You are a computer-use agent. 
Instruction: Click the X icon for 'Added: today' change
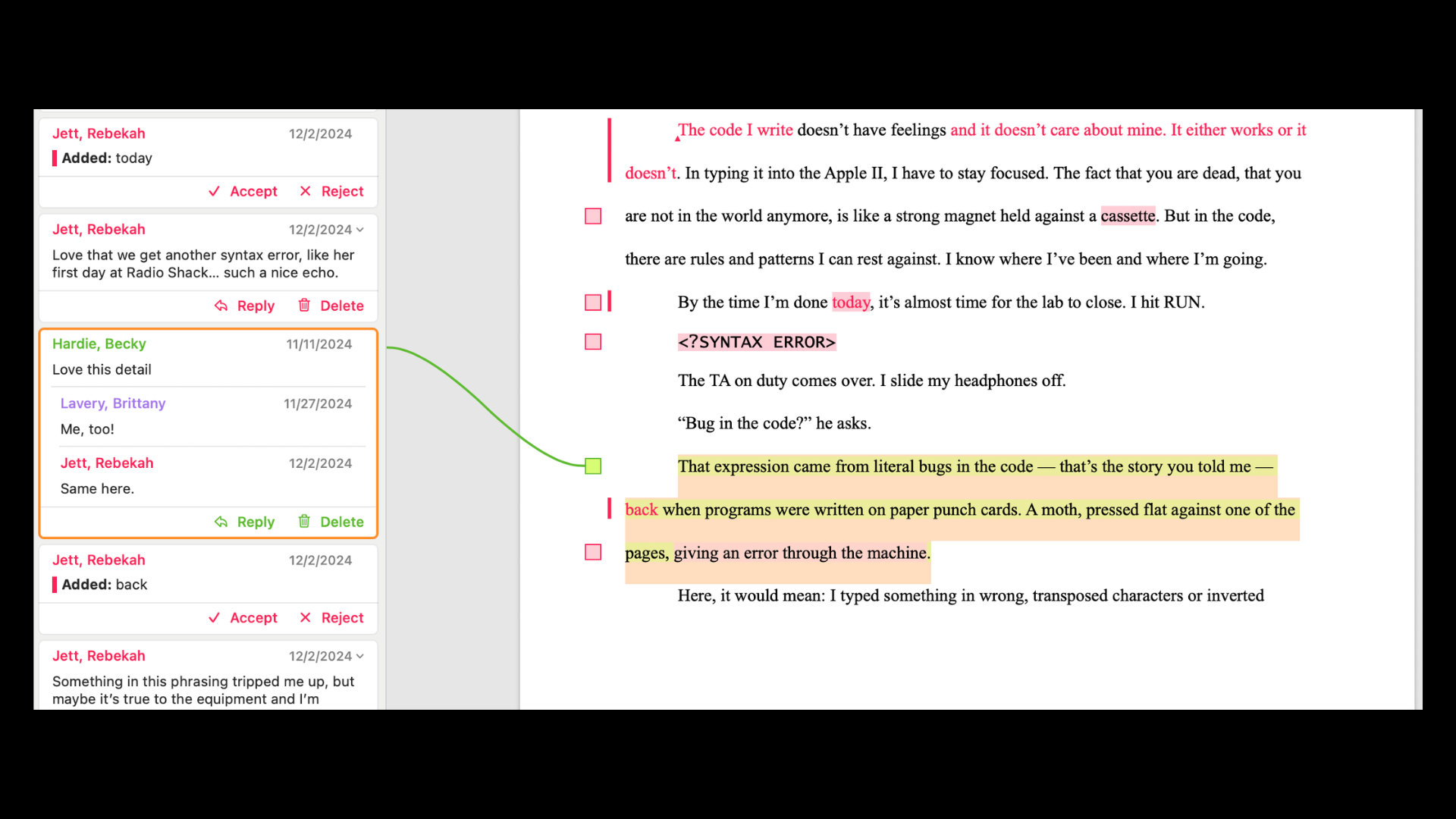pos(306,191)
